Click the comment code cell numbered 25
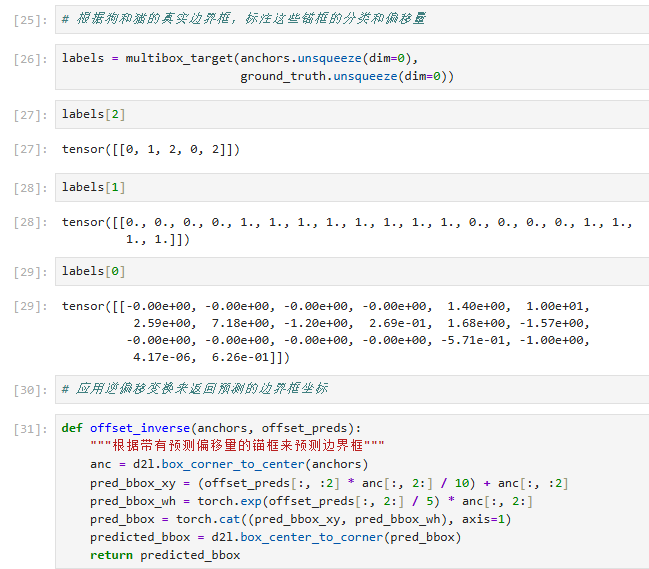This screenshot has width=649, height=569. point(352,19)
